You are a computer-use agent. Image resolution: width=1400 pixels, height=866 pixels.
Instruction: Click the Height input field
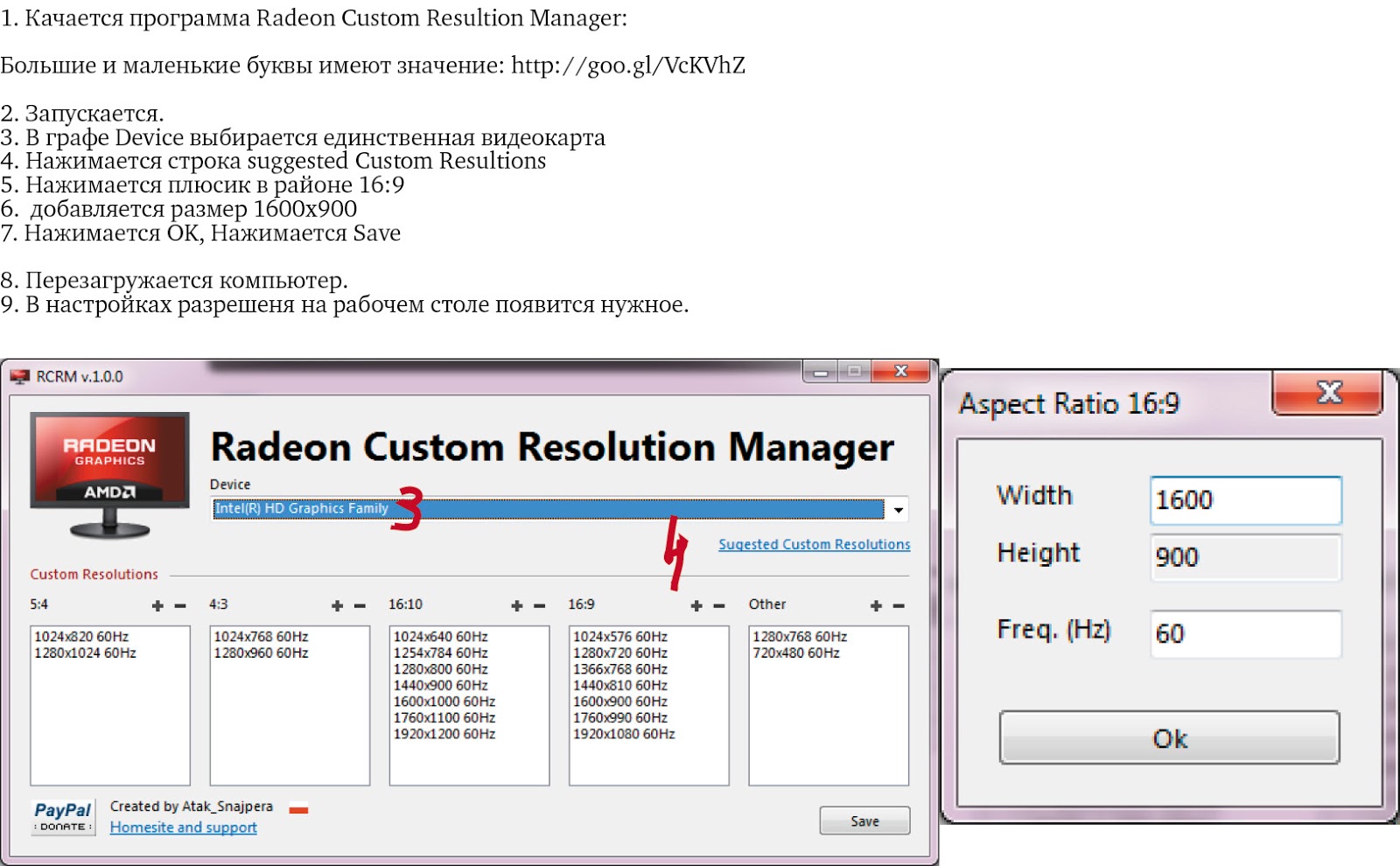(x=1245, y=557)
